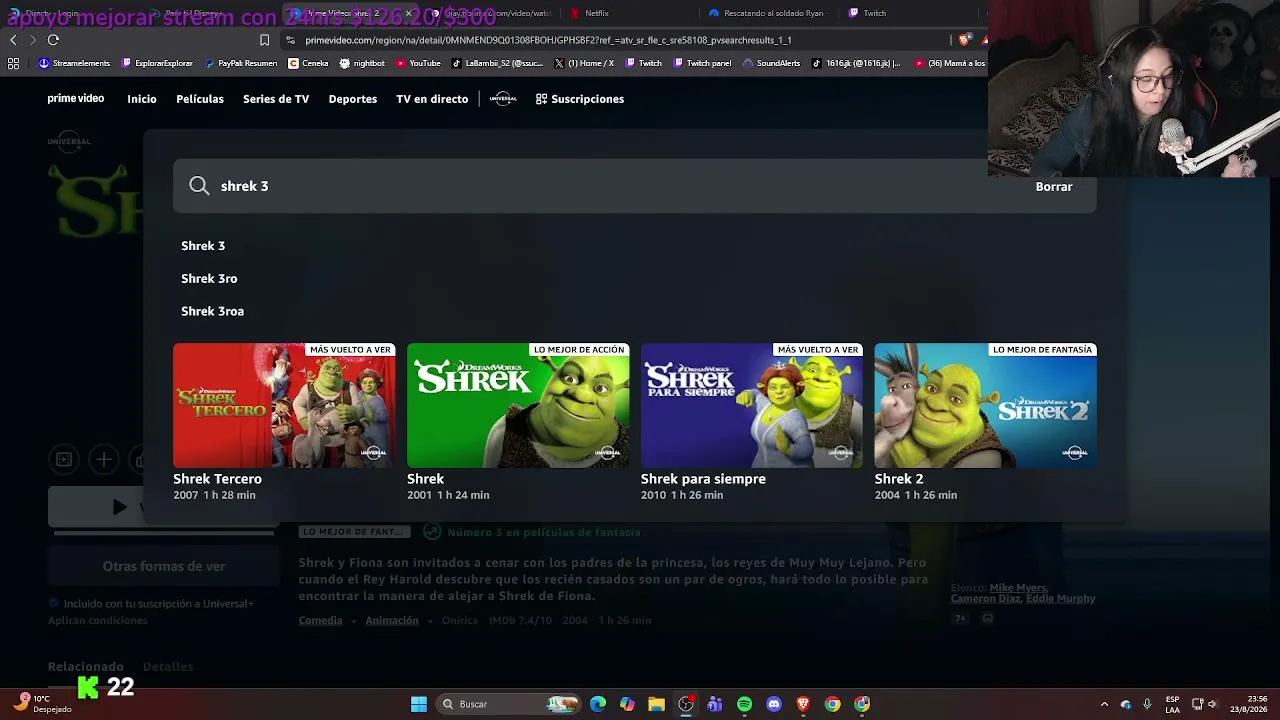
Task: Bookmark this page with the bookmark icon
Action: click(x=264, y=40)
